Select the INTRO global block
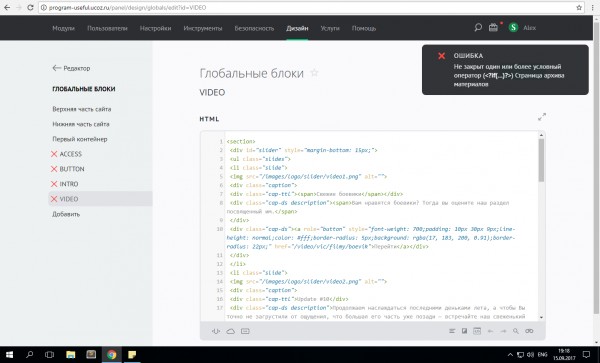Viewport: 600px width, 363px height. [69, 184]
